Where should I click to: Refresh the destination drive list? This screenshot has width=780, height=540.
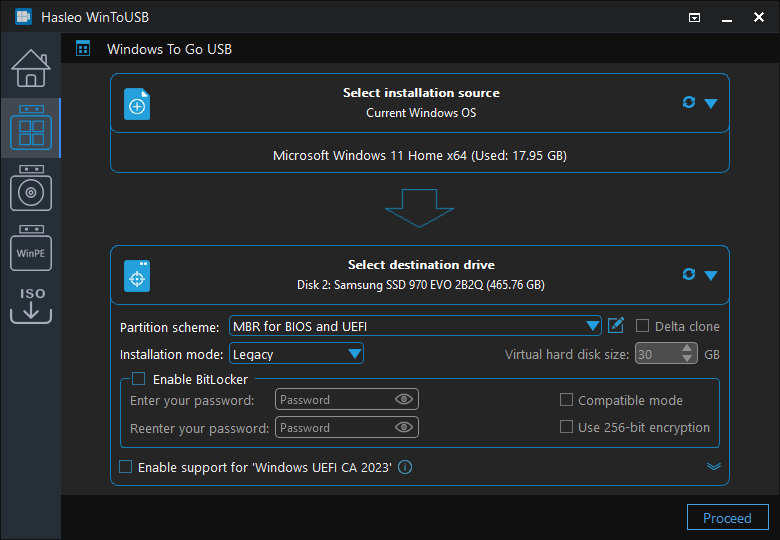(x=688, y=274)
